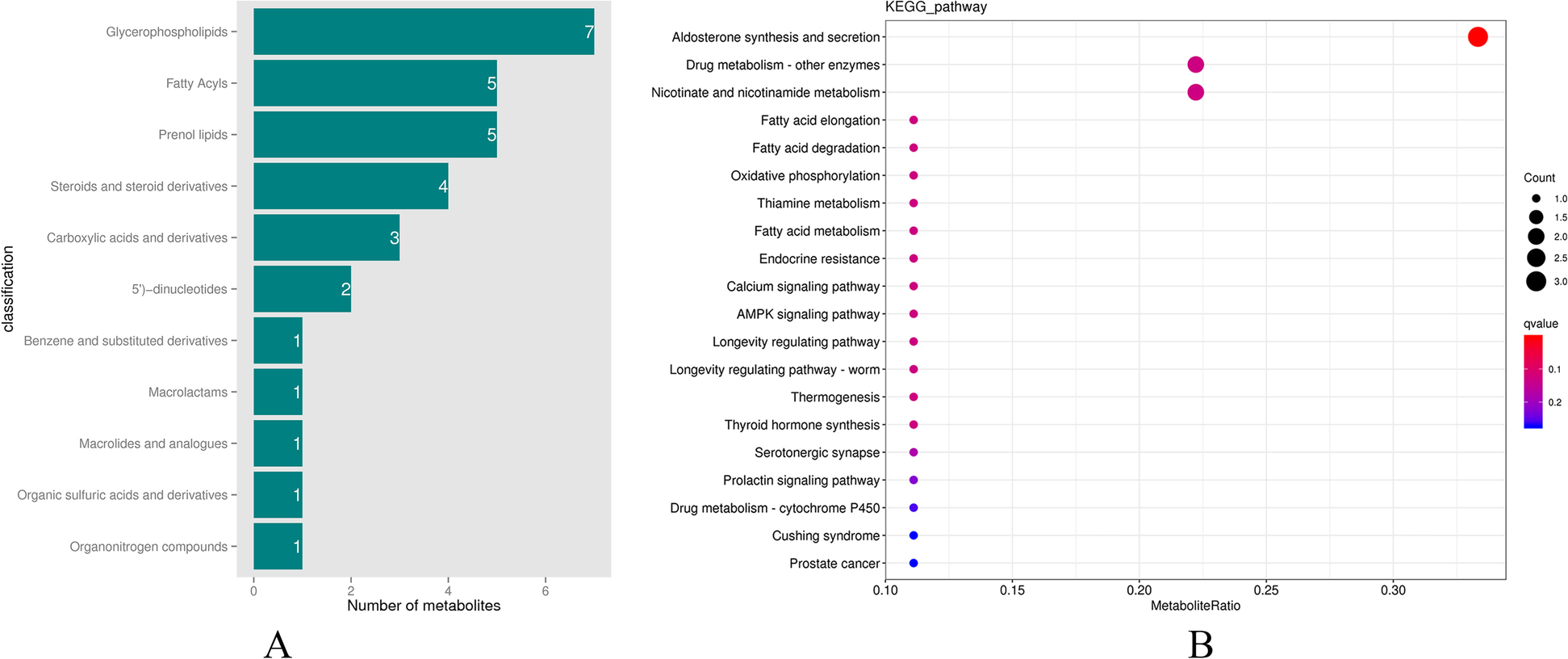The height and width of the screenshot is (659, 1568).
Task: Click the Count legend 1.0 circle
Action: tap(1536, 199)
